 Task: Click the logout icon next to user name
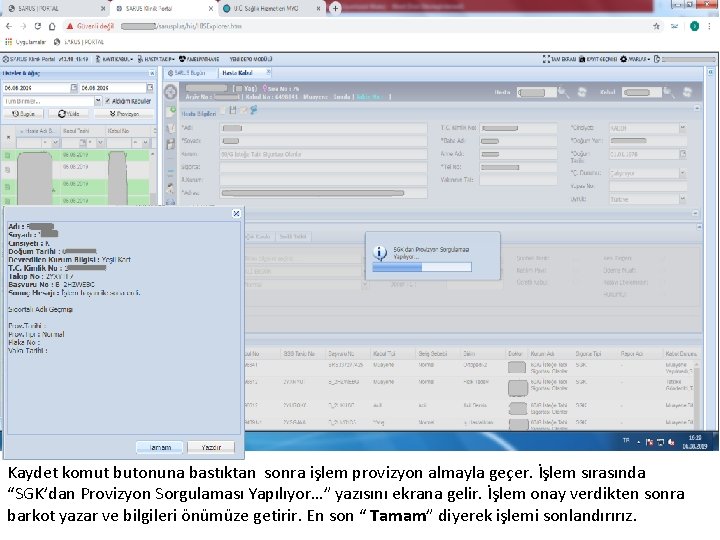coord(657,59)
